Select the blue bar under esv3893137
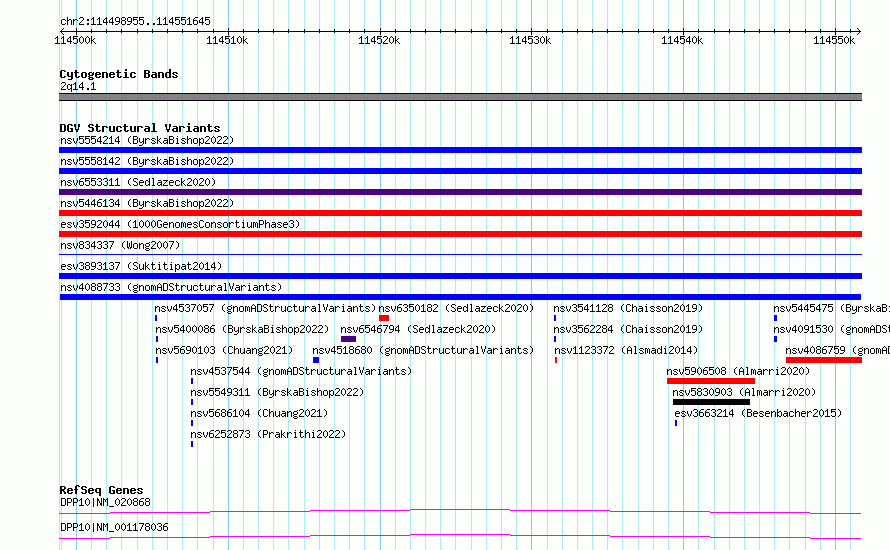This screenshot has width=890, height=550. 460,276
